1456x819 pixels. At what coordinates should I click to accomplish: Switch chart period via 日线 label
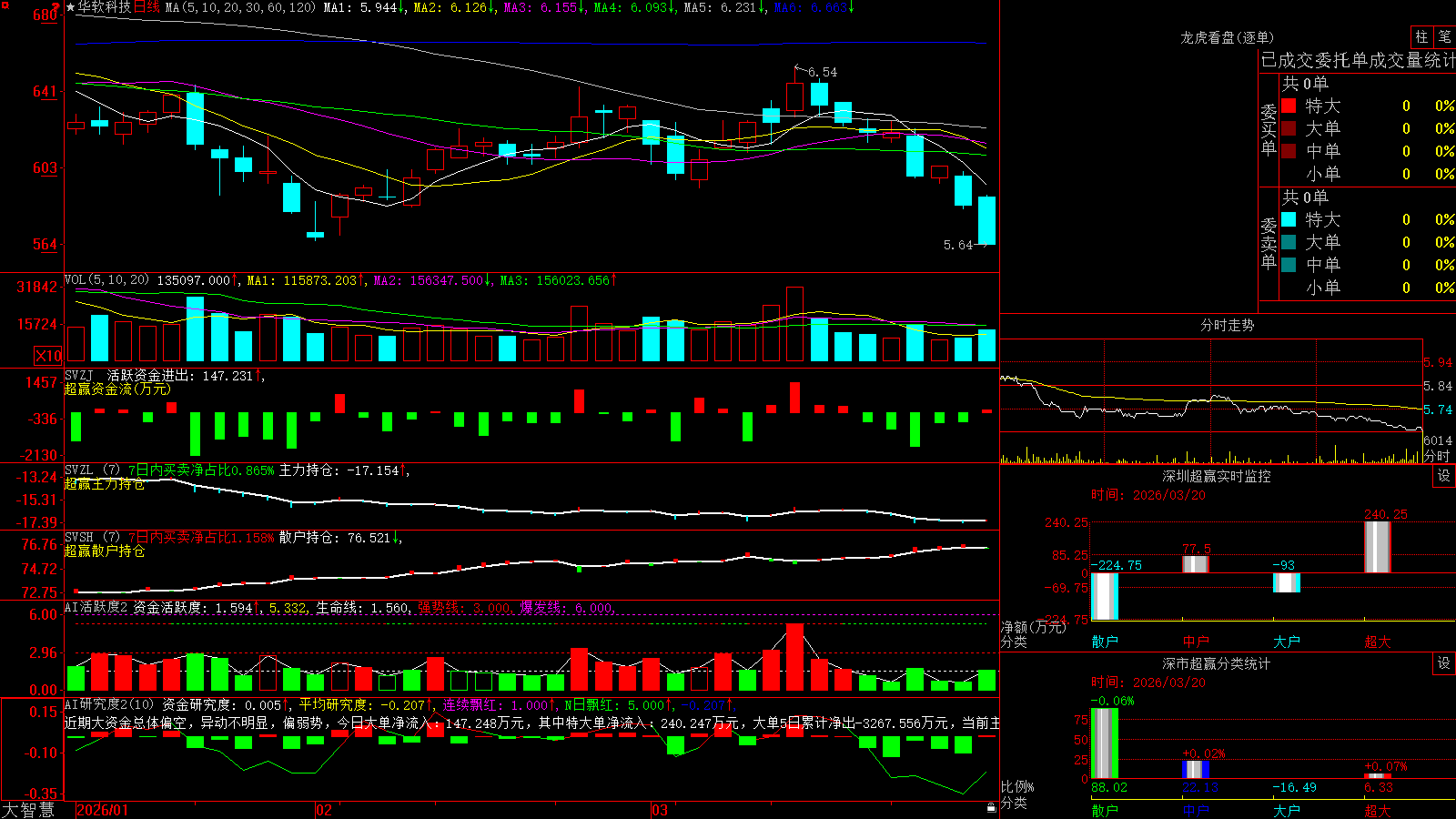pos(147,7)
